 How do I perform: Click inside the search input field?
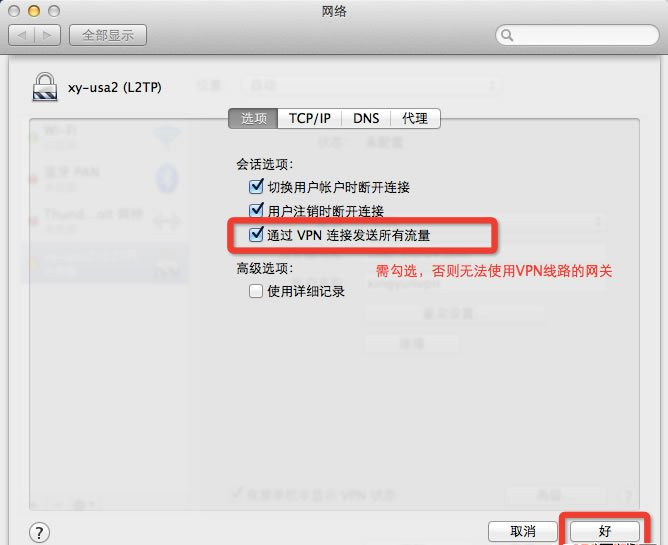(577, 35)
